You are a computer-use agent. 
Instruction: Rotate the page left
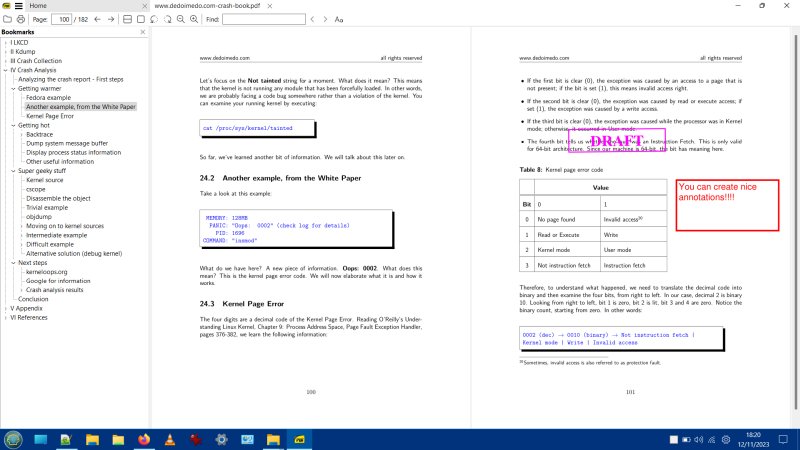154,19
